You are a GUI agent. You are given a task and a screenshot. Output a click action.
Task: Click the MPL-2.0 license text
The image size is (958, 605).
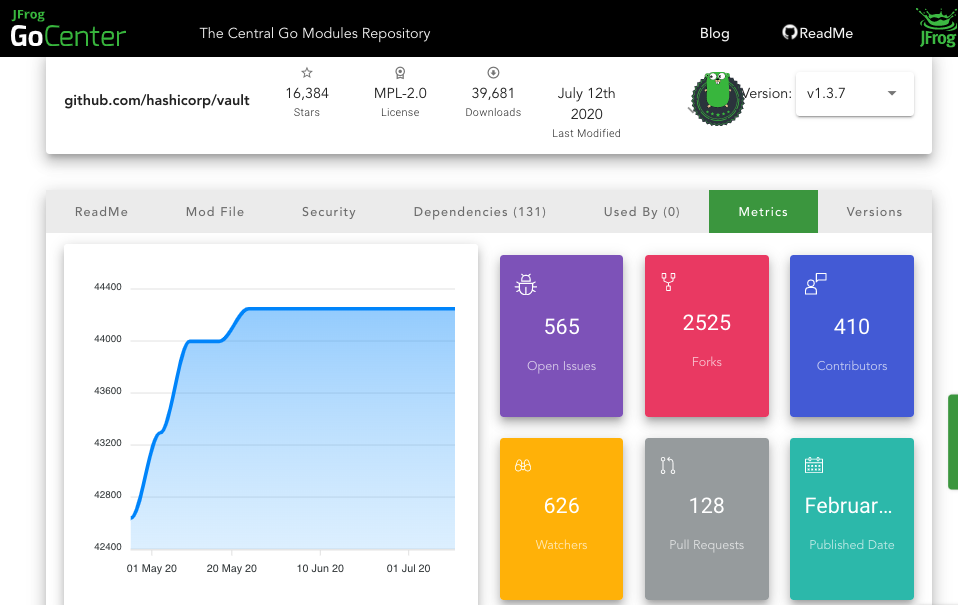(x=400, y=94)
